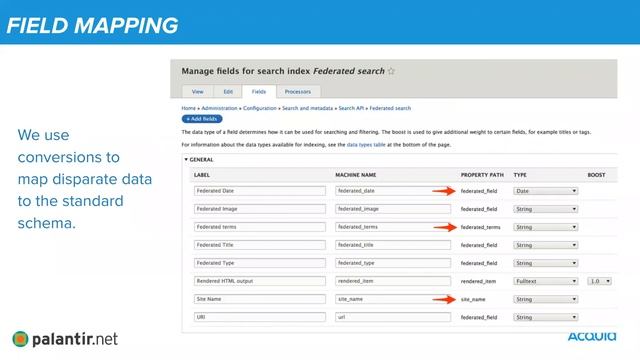Go to Home breadcrumb link

click(189, 108)
